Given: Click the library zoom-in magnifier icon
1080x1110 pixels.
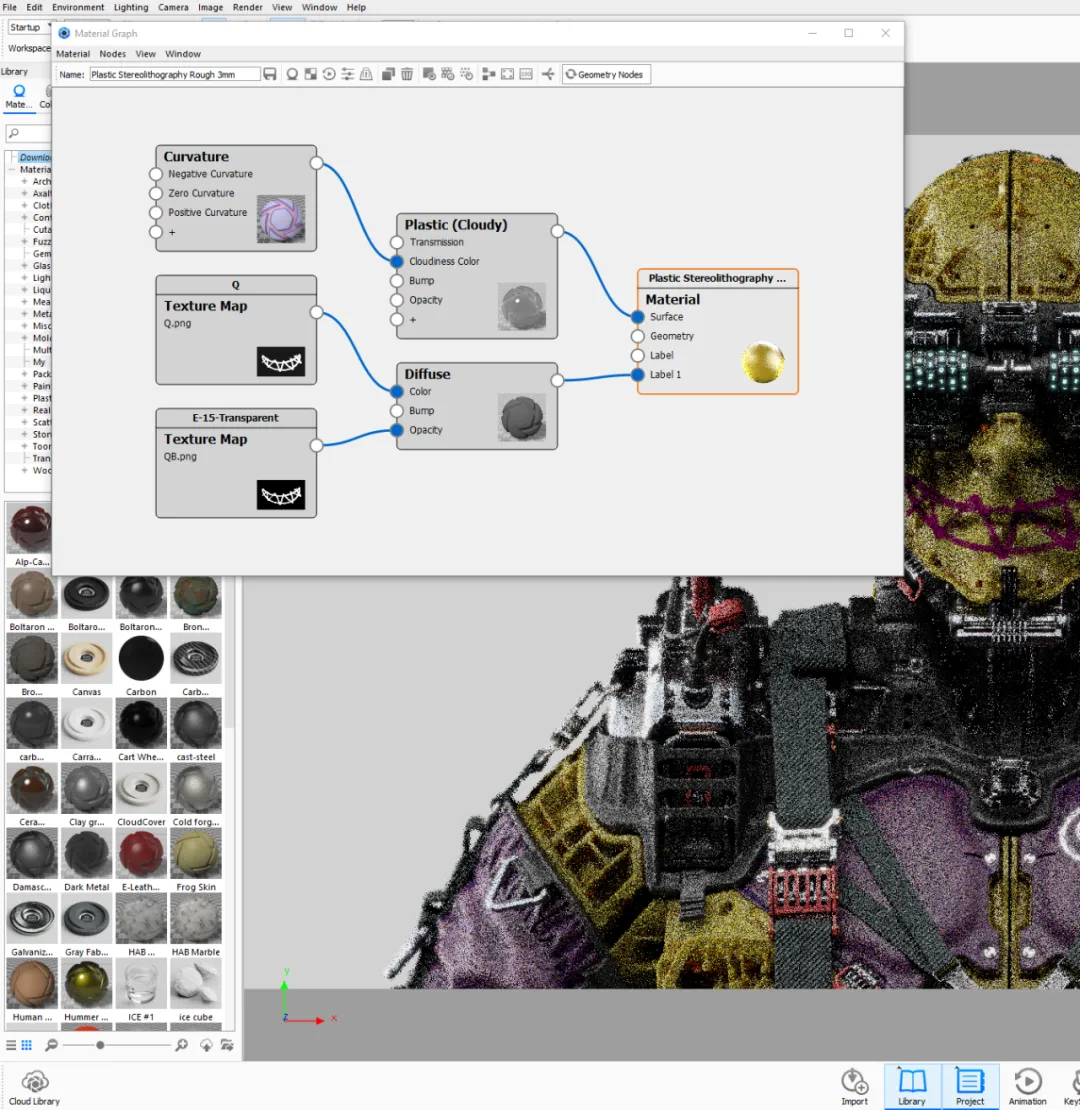Looking at the screenshot, I should pos(181,1045).
